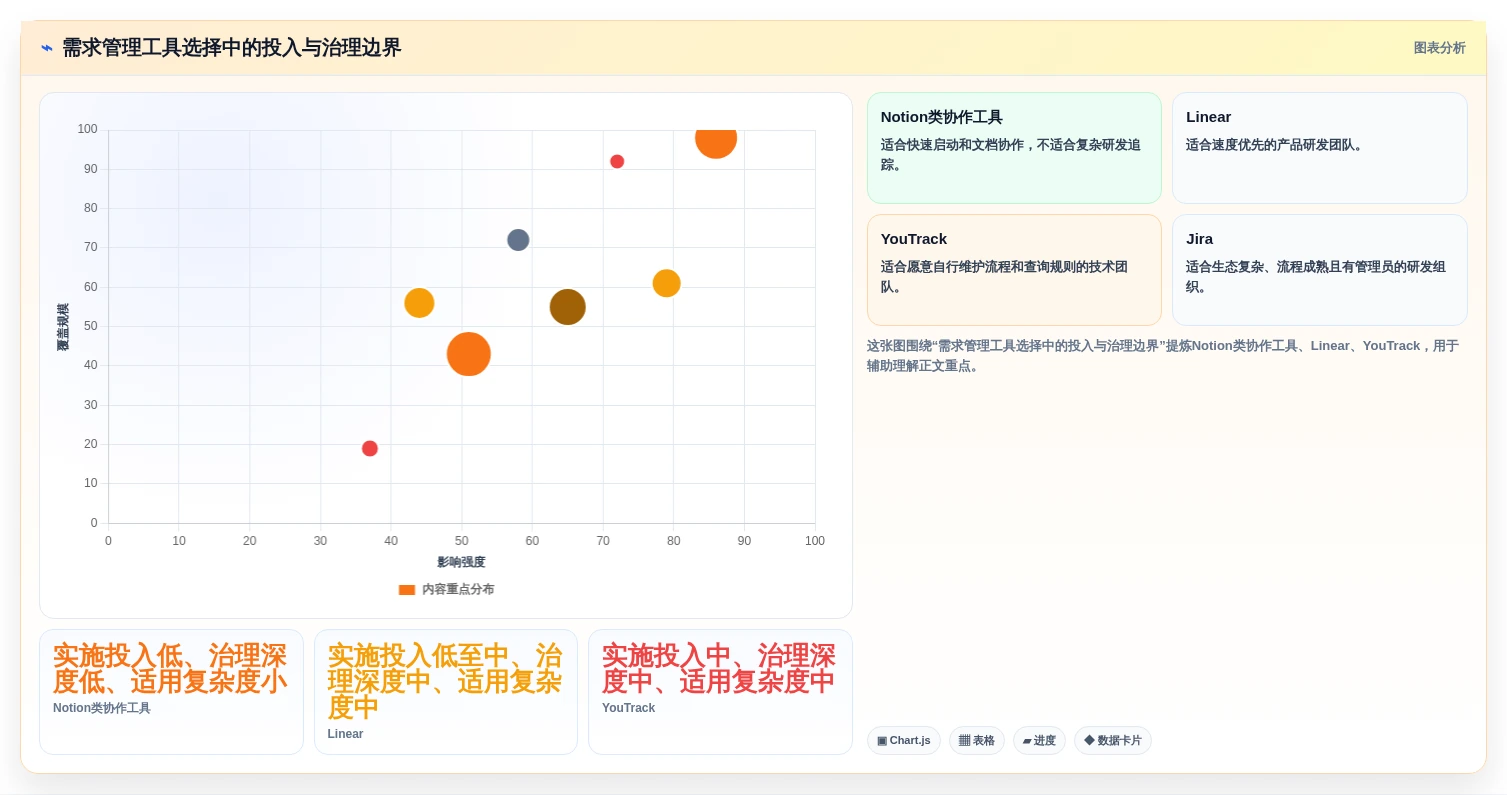Image resolution: width=1507 pixels, height=795 pixels.
Task: Select the amber 实施投入低至中 Linear stat card
Action: click(446, 692)
